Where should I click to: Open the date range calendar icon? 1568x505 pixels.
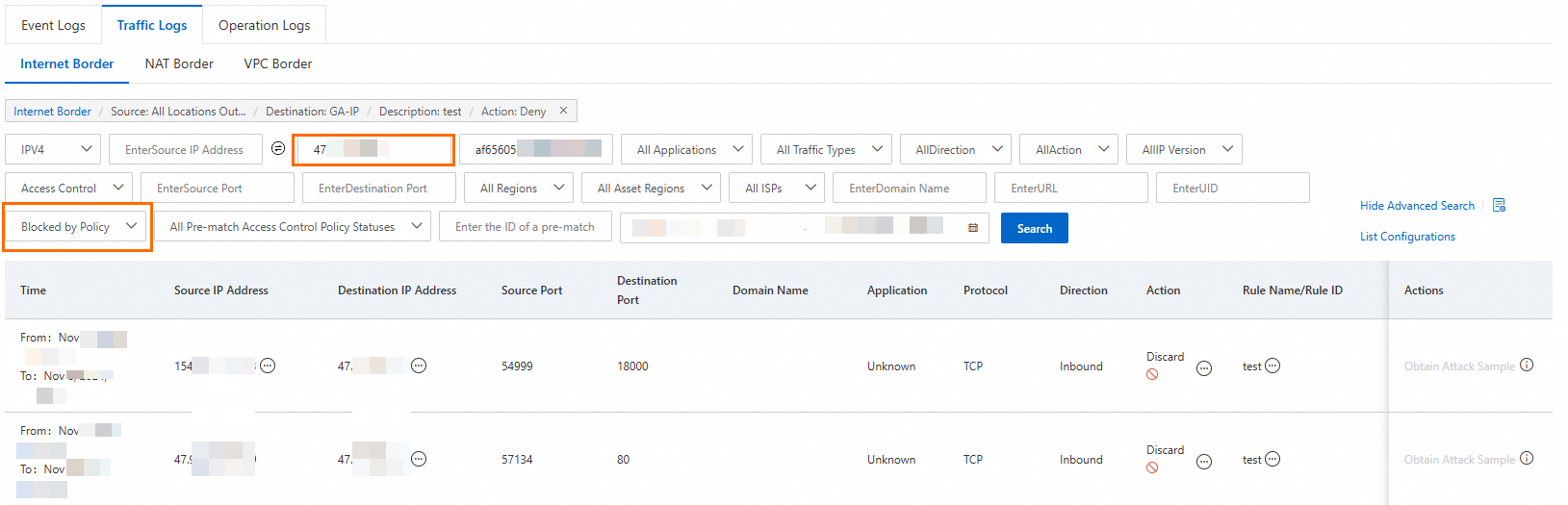coord(973,227)
